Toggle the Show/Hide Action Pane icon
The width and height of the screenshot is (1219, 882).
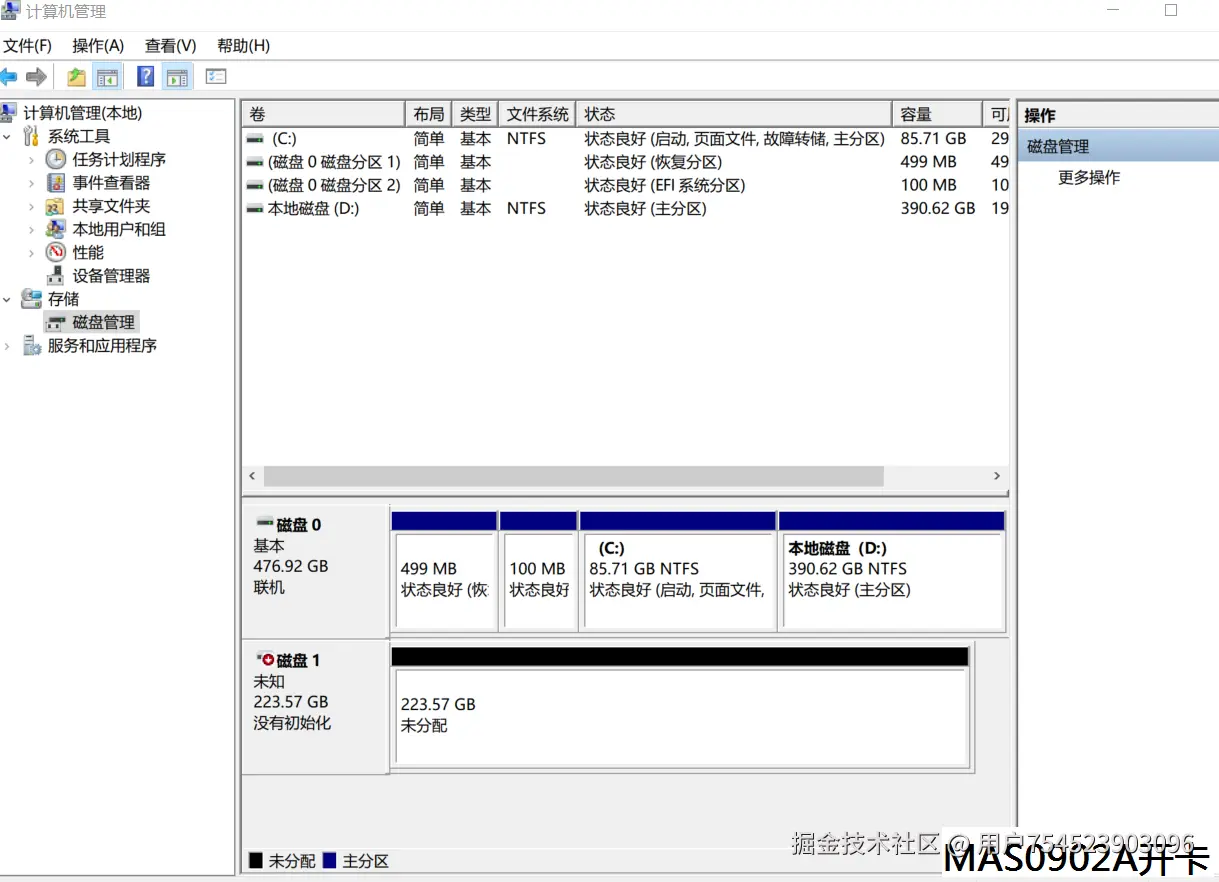(178, 77)
